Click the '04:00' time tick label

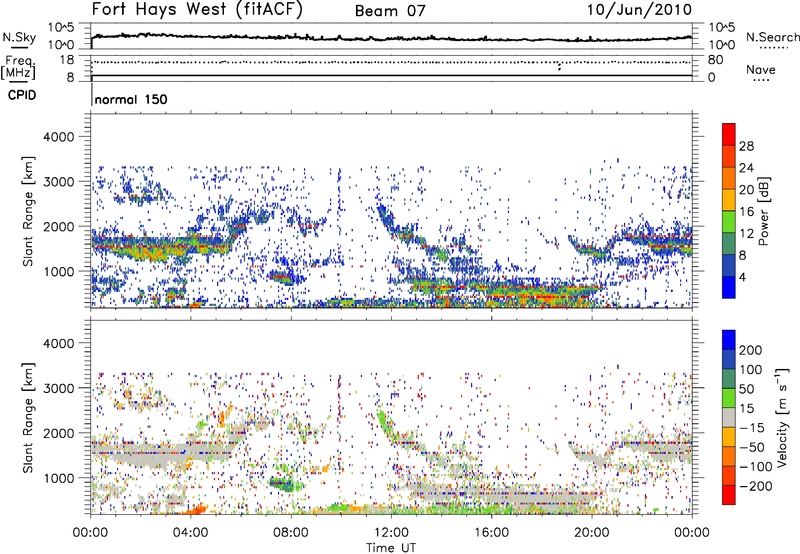pyautogui.click(x=190, y=533)
